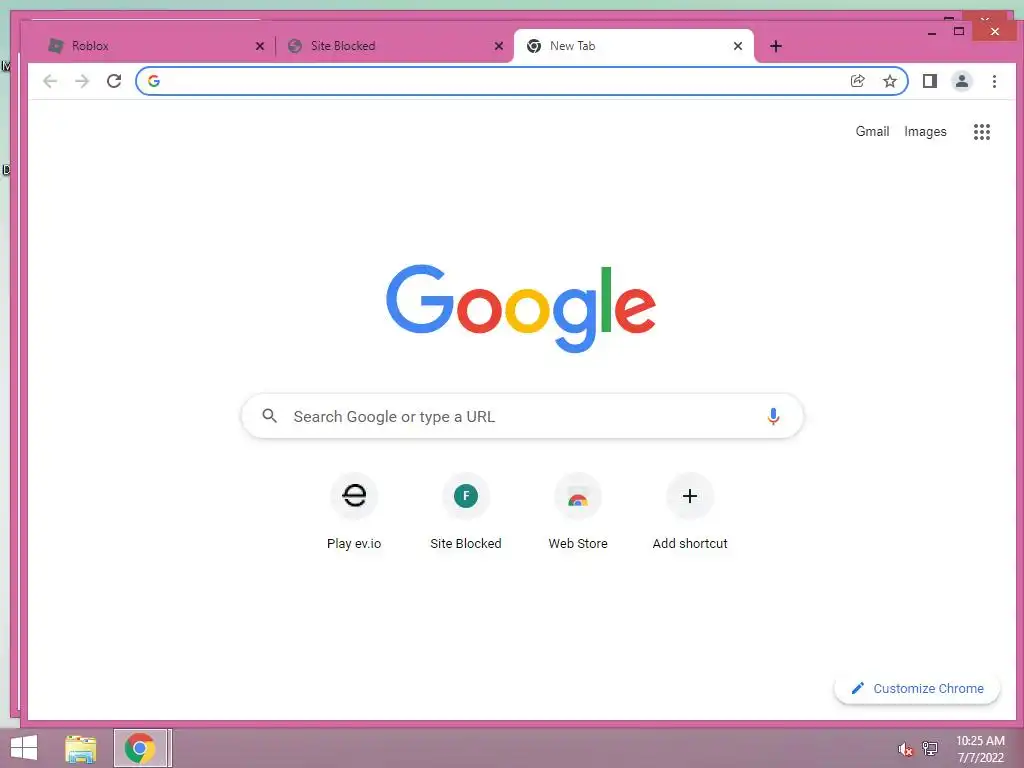This screenshot has height=768, width=1024.
Task: Click the browser back arrow
Action: [50, 81]
